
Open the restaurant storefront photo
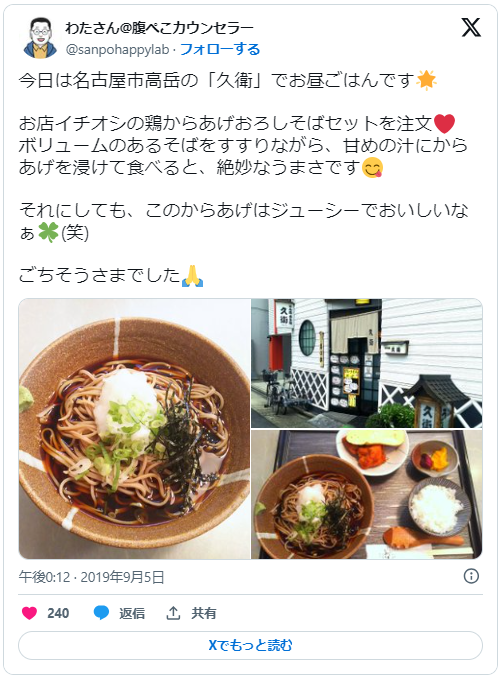pyautogui.click(x=367, y=363)
